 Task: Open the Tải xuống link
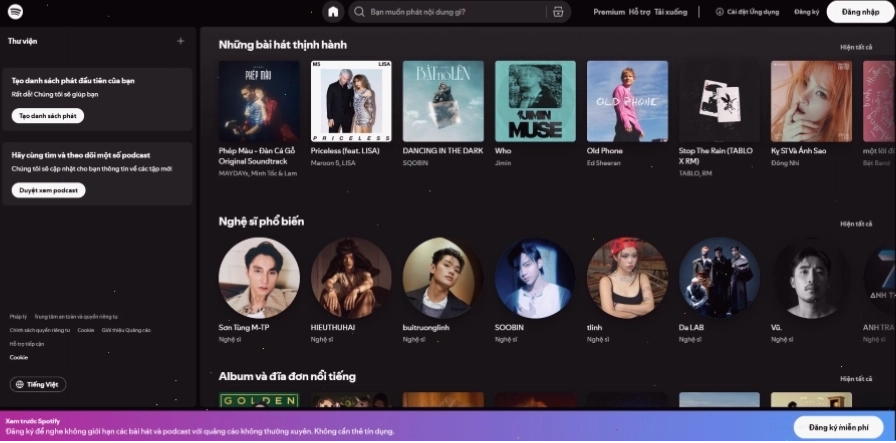(x=670, y=11)
